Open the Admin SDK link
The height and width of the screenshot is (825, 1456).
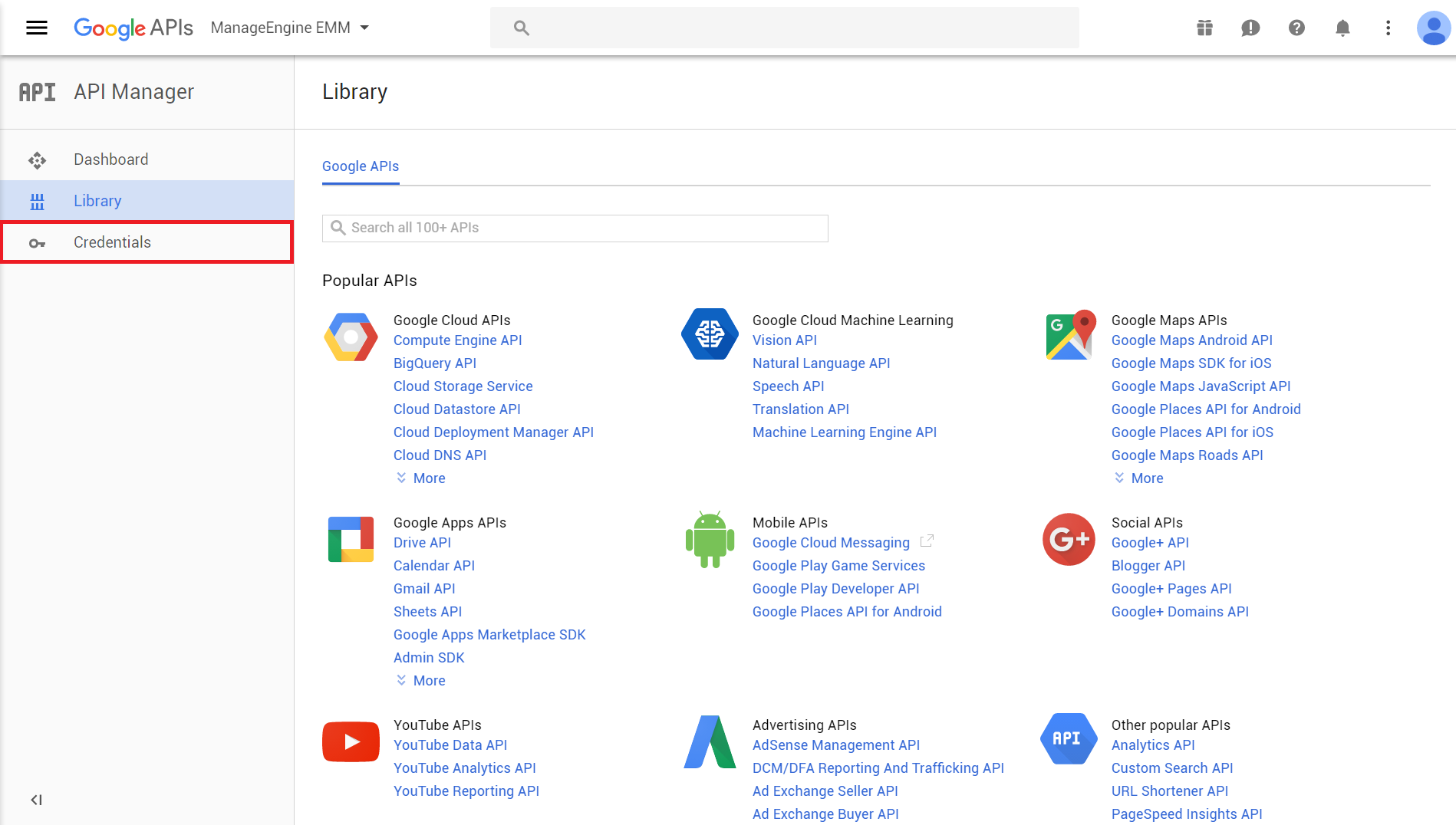click(x=429, y=658)
